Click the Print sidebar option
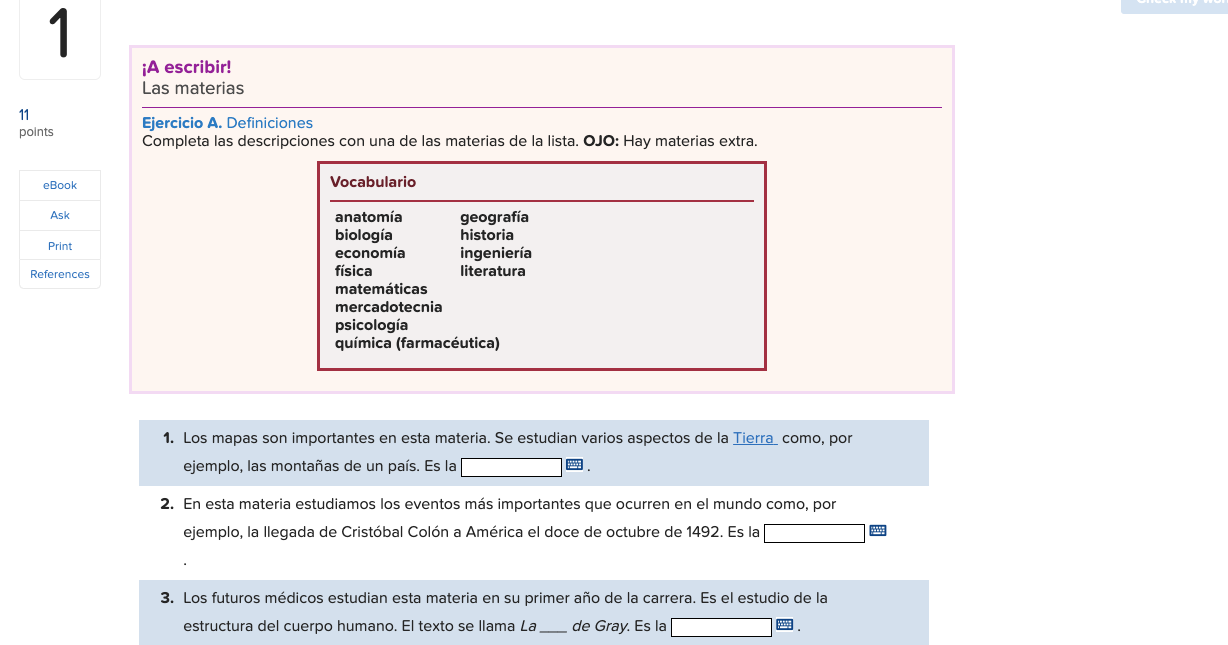 tap(59, 245)
